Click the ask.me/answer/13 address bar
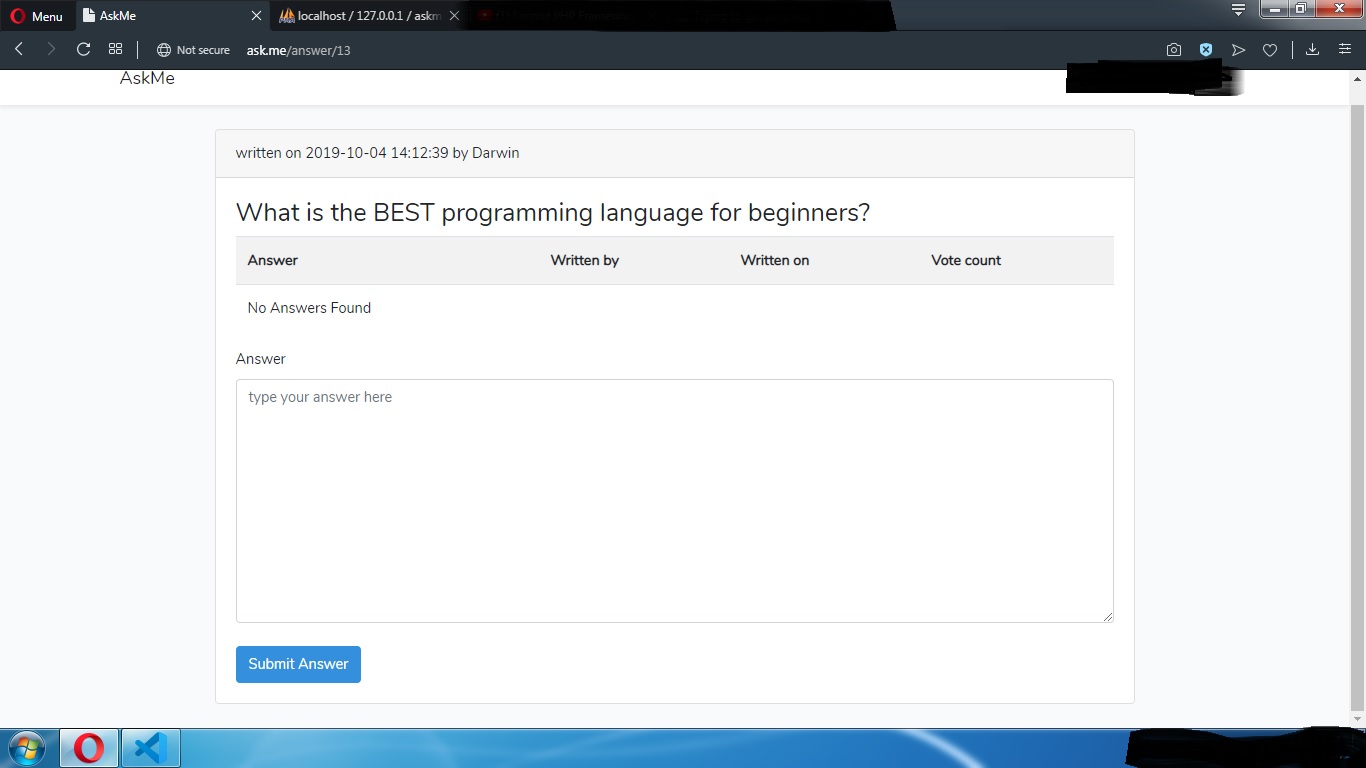The height and width of the screenshot is (768, 1366). tap(299, 50)
